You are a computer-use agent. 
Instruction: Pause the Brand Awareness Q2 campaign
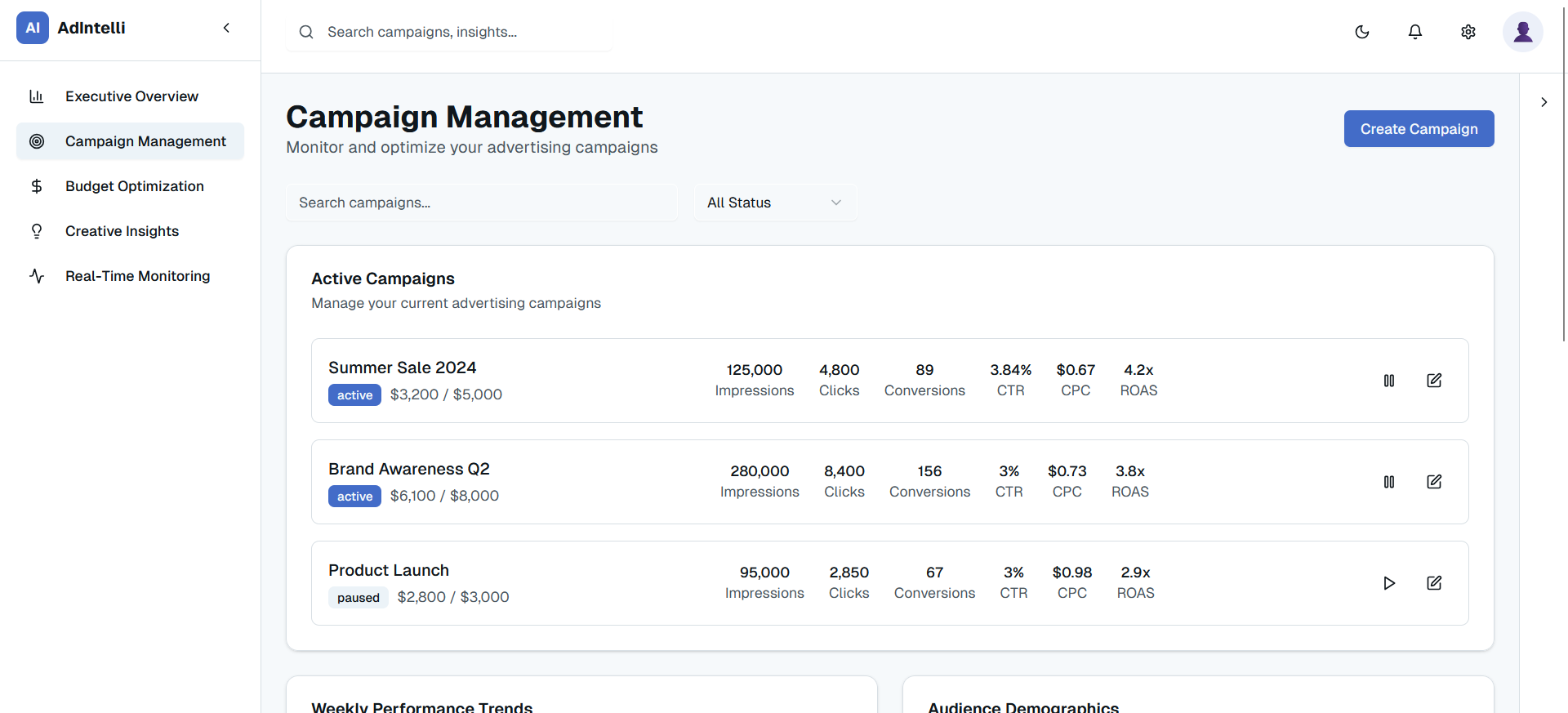pos(1389,482)
